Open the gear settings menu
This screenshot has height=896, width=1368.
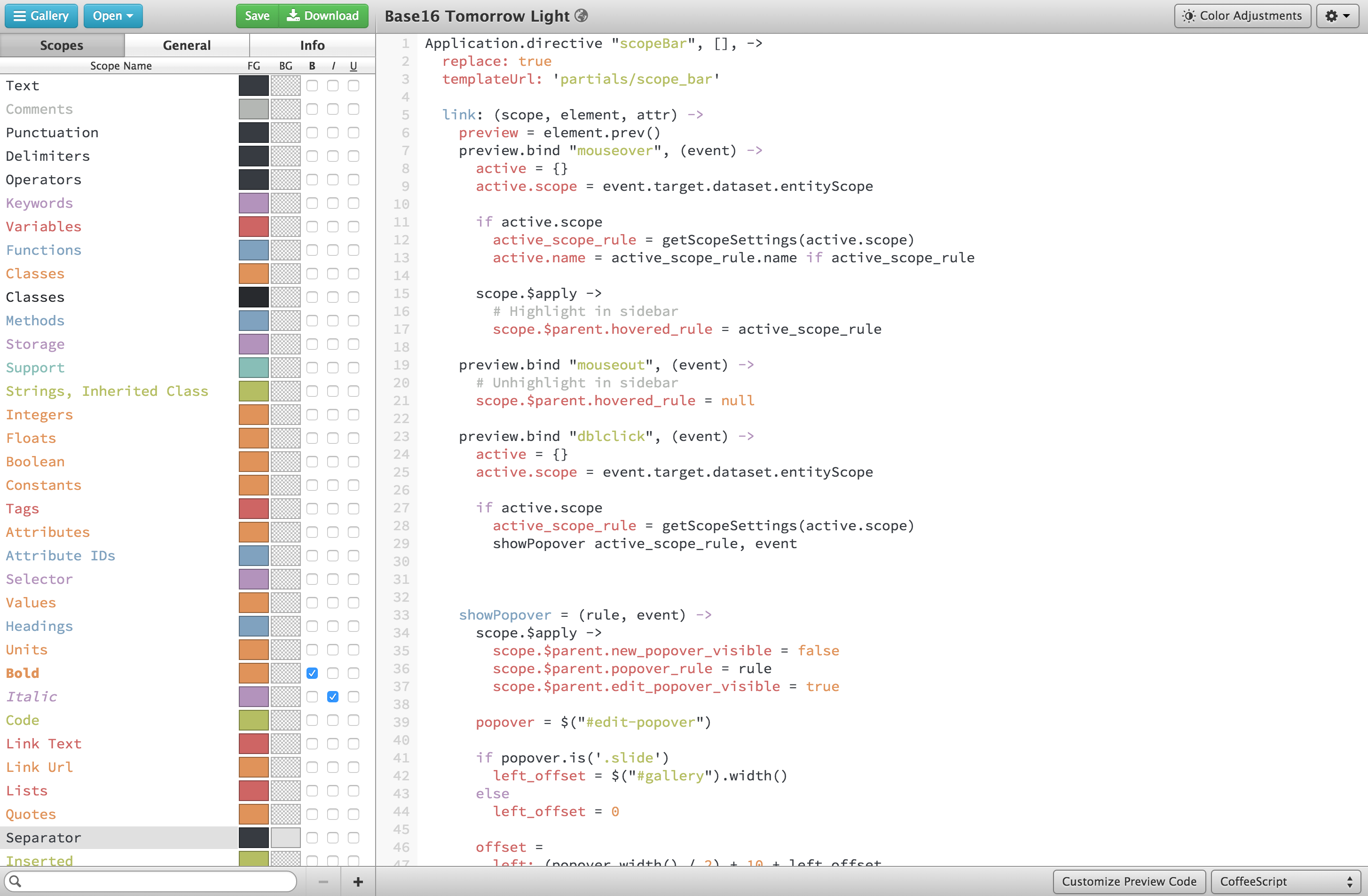(x=1337, y=16)
